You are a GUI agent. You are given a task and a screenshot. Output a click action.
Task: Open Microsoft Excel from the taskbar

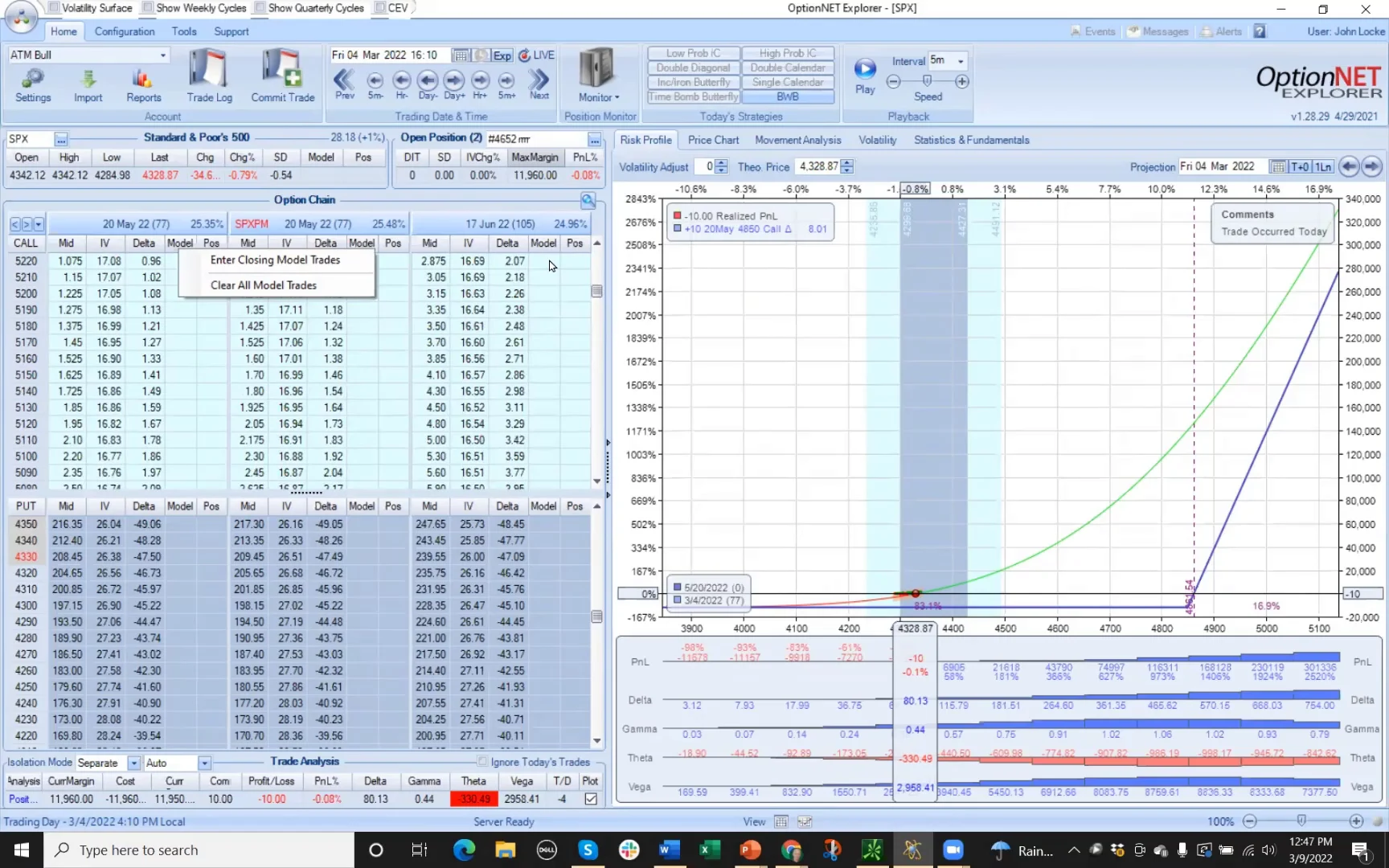pos(710,850)
